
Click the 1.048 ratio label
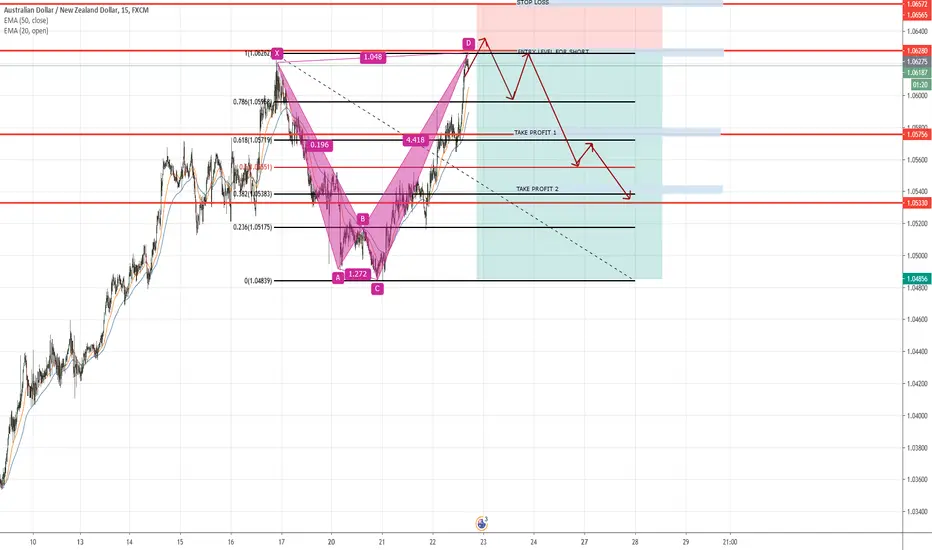click(x=373, y=57)
